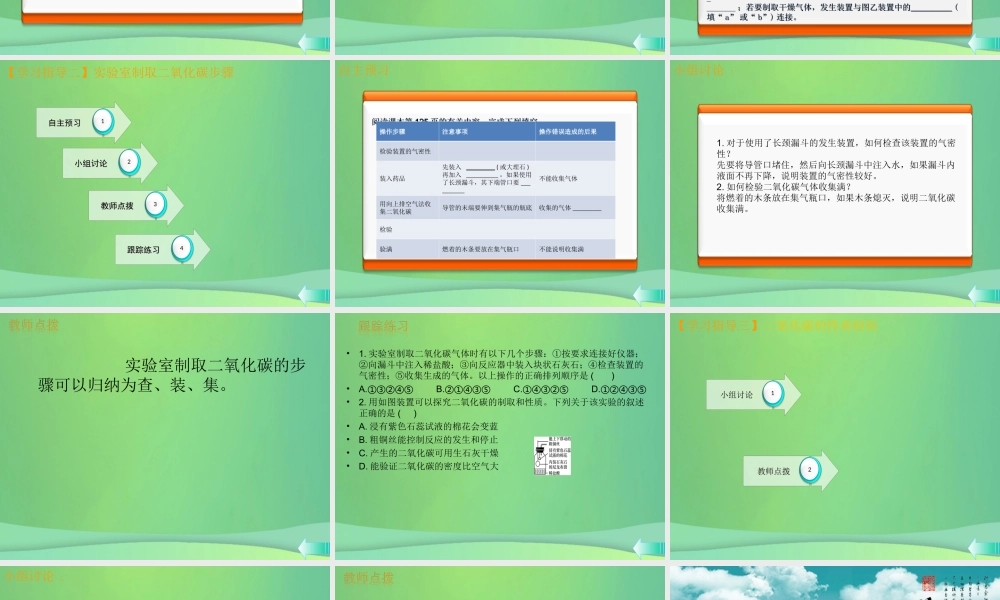Image resolution: width=1000 pixels, height=600 pixels.
Task: Select answer option B.②①④③⑤
Action: (463, 389)
